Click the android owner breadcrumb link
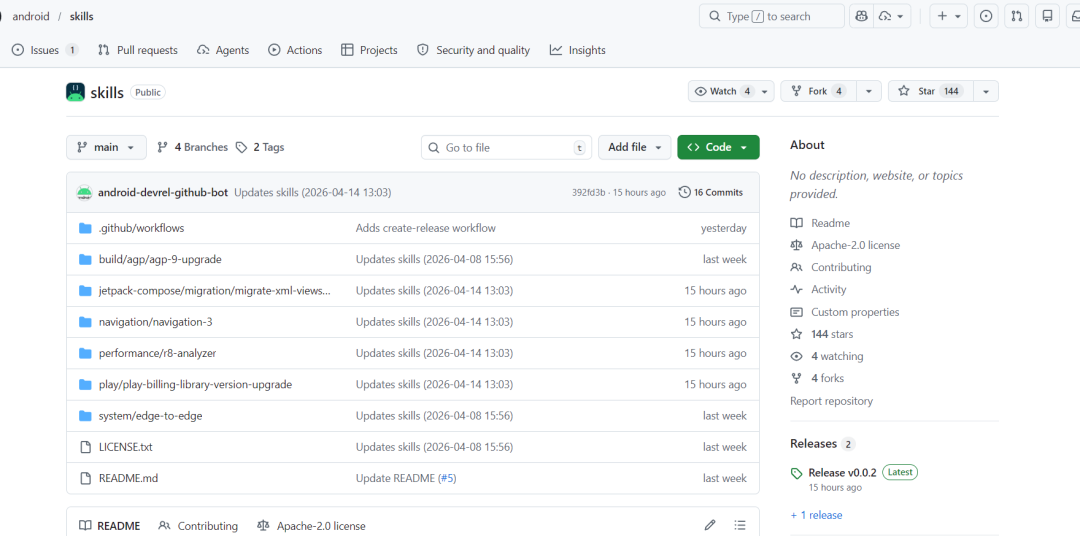The width and height of the screenshot is (1080, 536). (32, 16)
